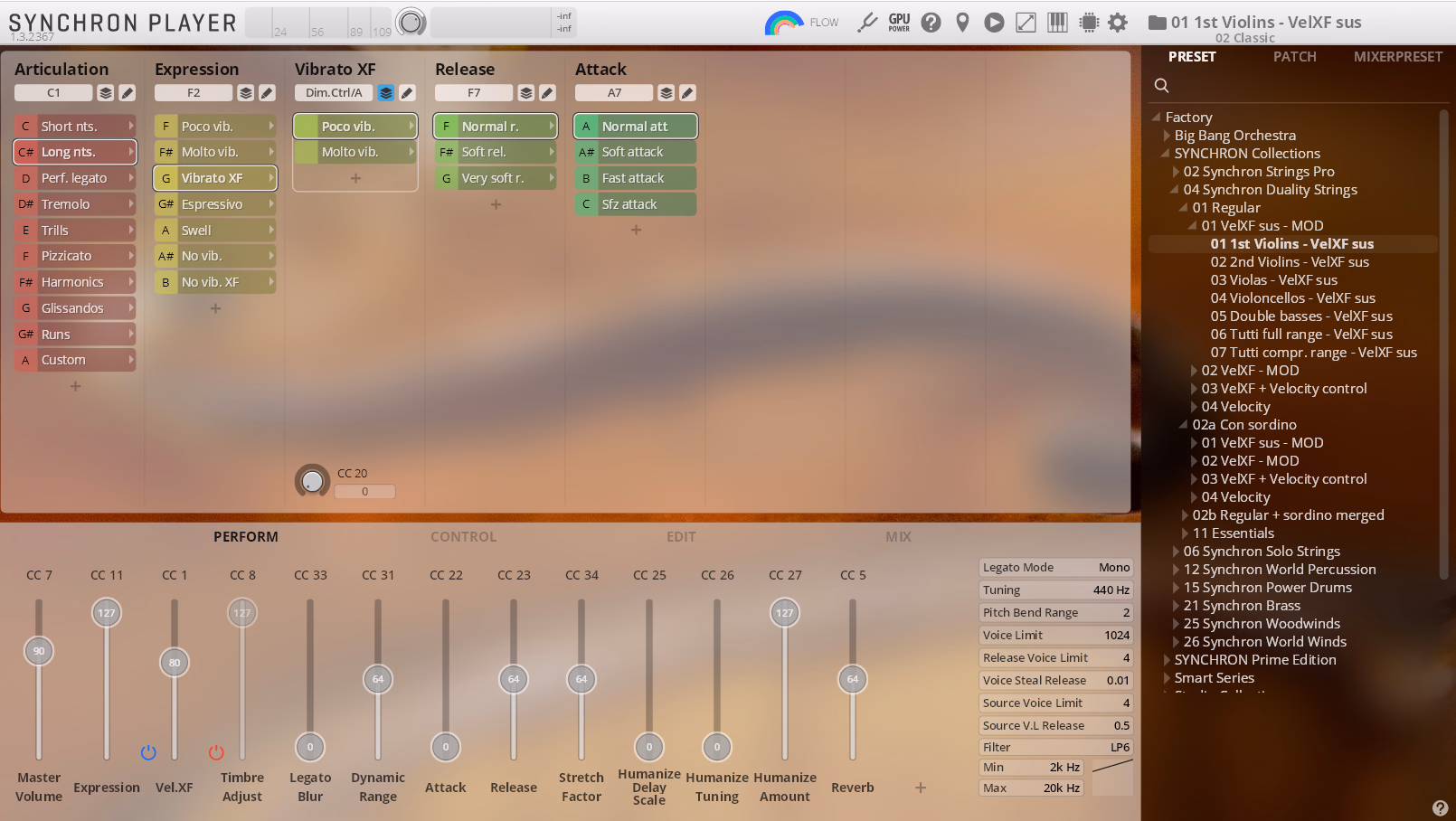Click the location pin icon
This screenshot has width=1456, height=821.
[x=962, y=23]
